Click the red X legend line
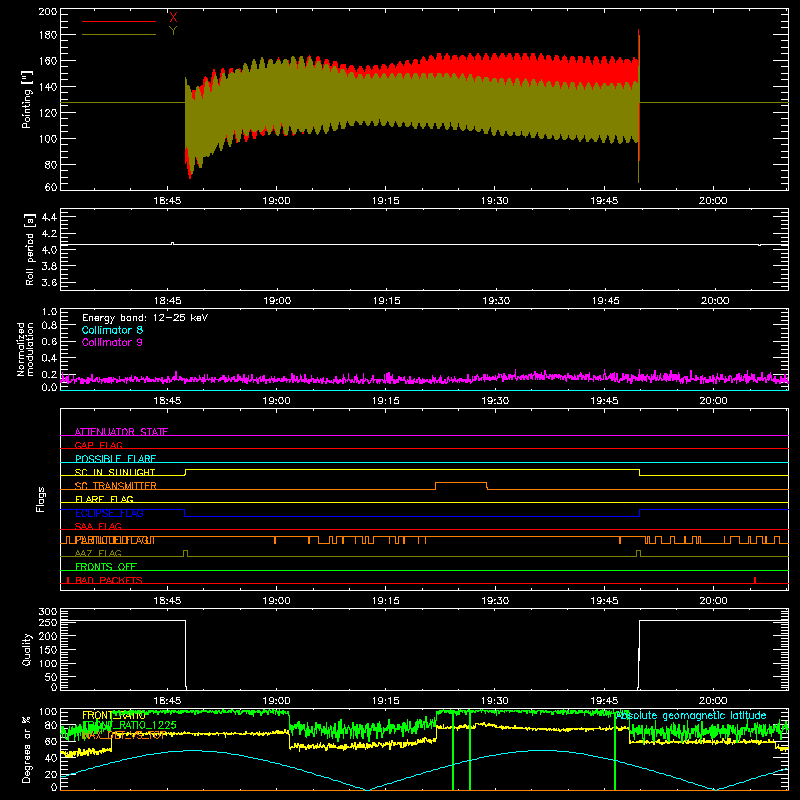The height and width of the screenshot is (800, 800). coord(119,21)
